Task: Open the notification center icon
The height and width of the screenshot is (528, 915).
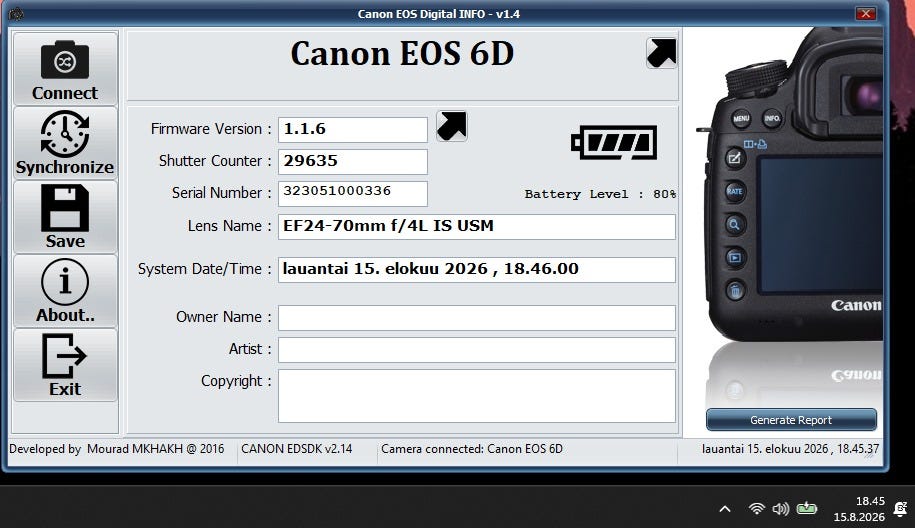Action: pyautogui.click(x=900, y=509)
